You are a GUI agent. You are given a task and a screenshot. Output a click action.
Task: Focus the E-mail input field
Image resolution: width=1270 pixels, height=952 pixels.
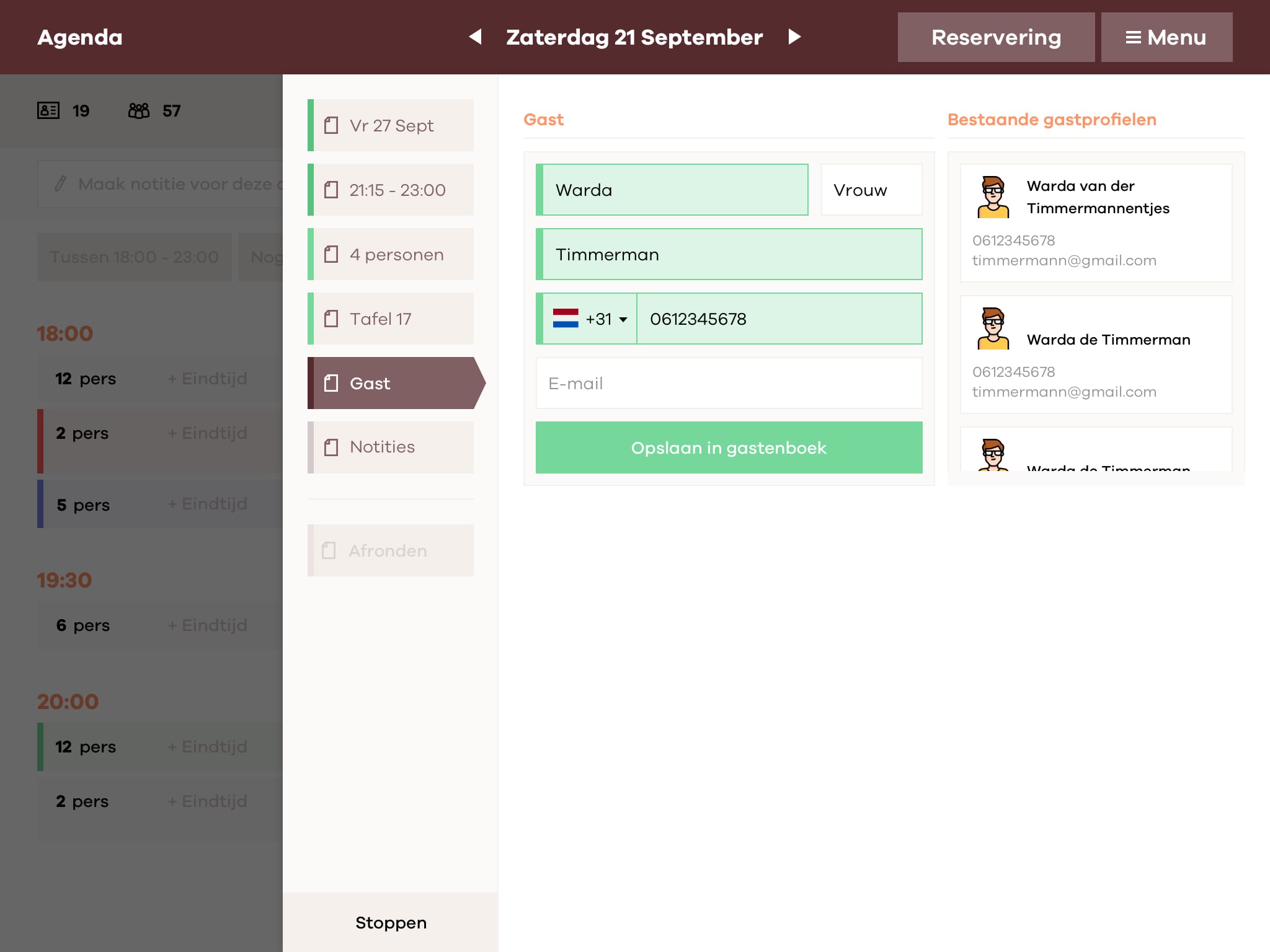click(729, 384)
